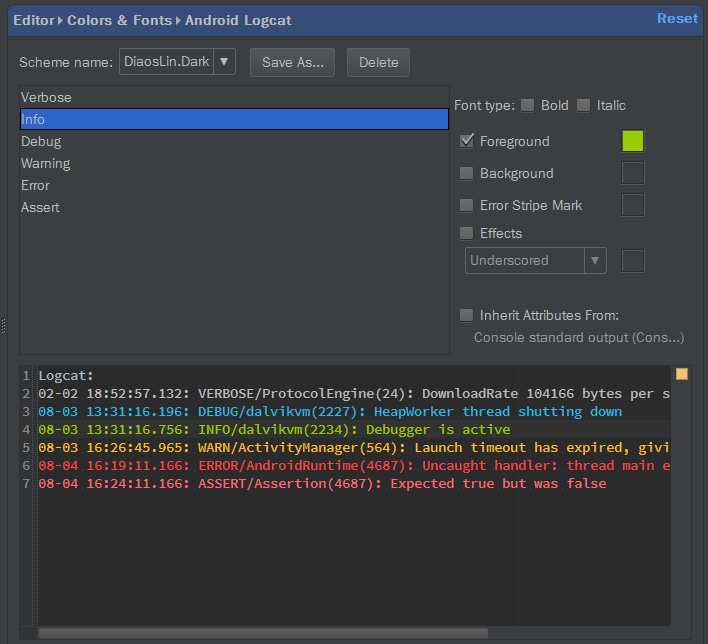This screenshot has height=644, width=708.
Task: Select Assert in the log level list
Action: tap(234, 208)
